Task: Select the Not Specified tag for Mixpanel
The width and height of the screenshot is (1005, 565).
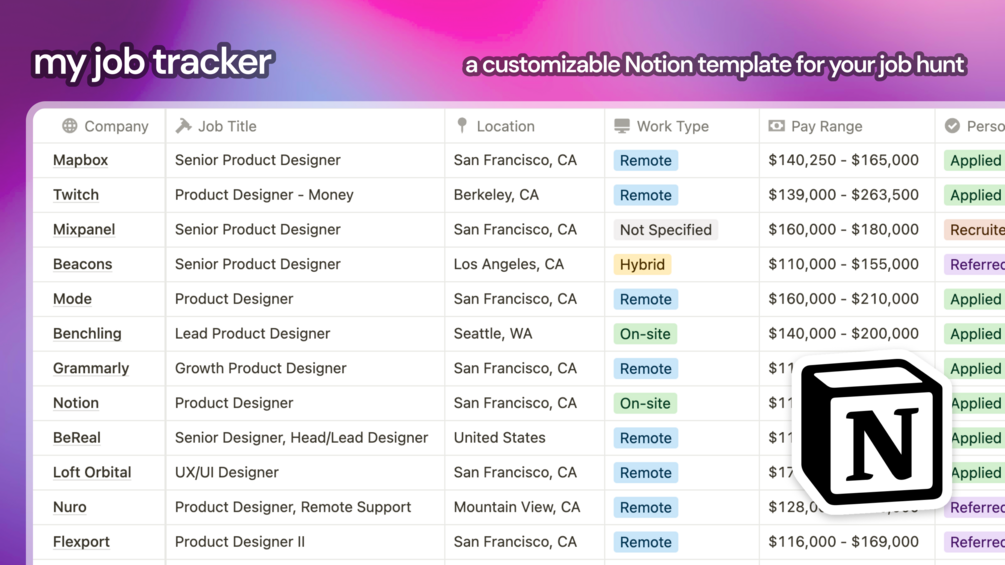Action: [665, 230]
